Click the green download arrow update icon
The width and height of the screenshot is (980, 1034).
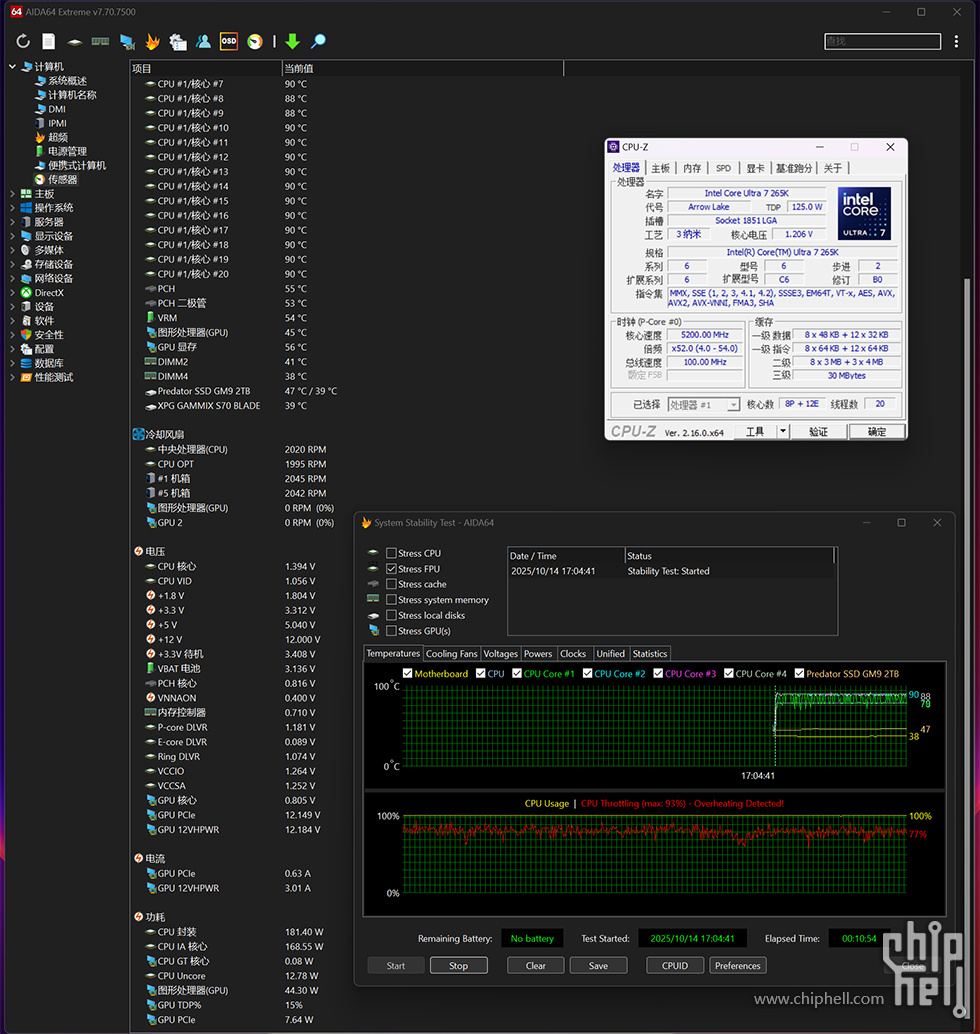pyautogui.click(x=292, y=42)
